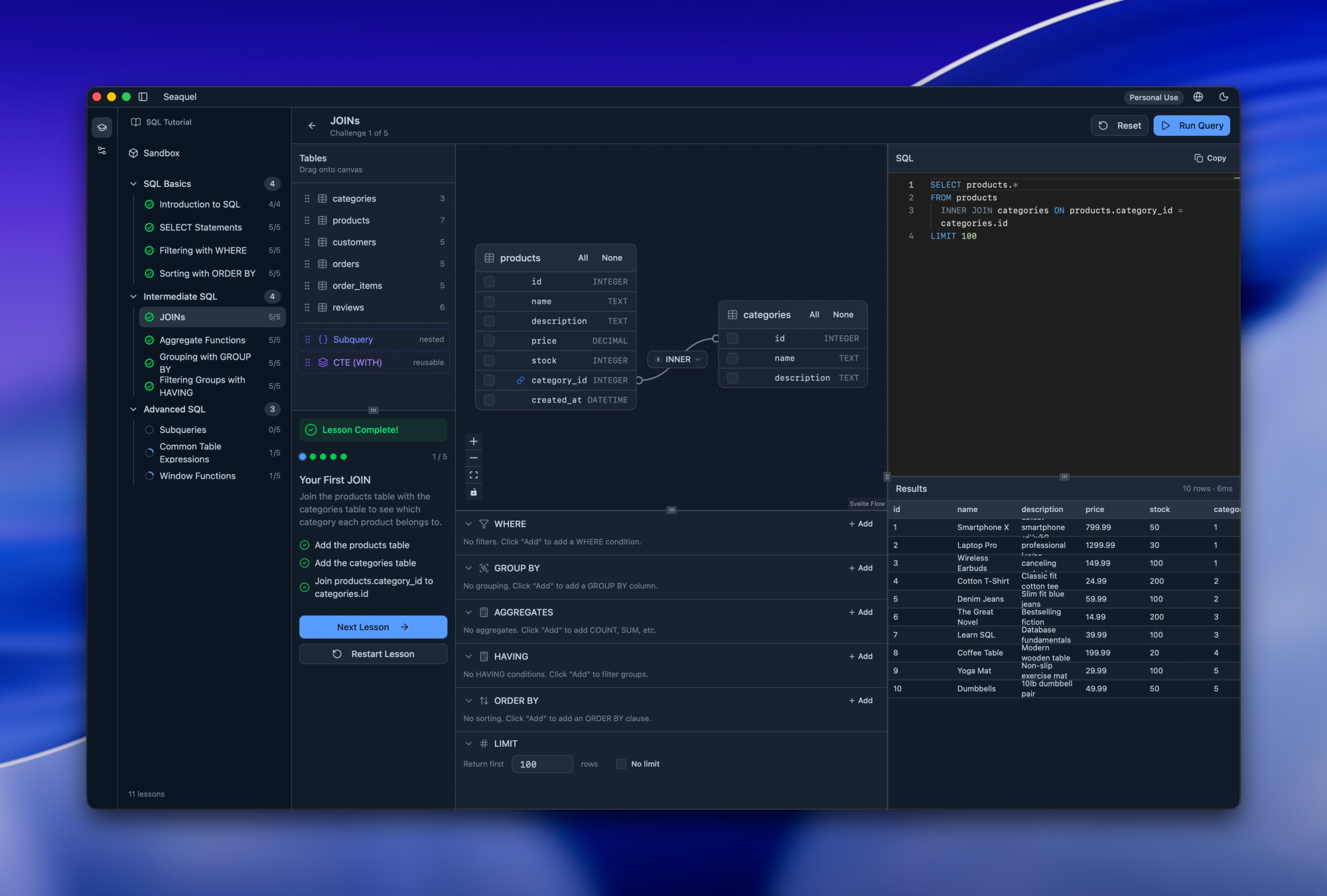This screenshot has height=896, width=1327.
Task: Open the Sandbox menu item
Action: pos(161,153)
